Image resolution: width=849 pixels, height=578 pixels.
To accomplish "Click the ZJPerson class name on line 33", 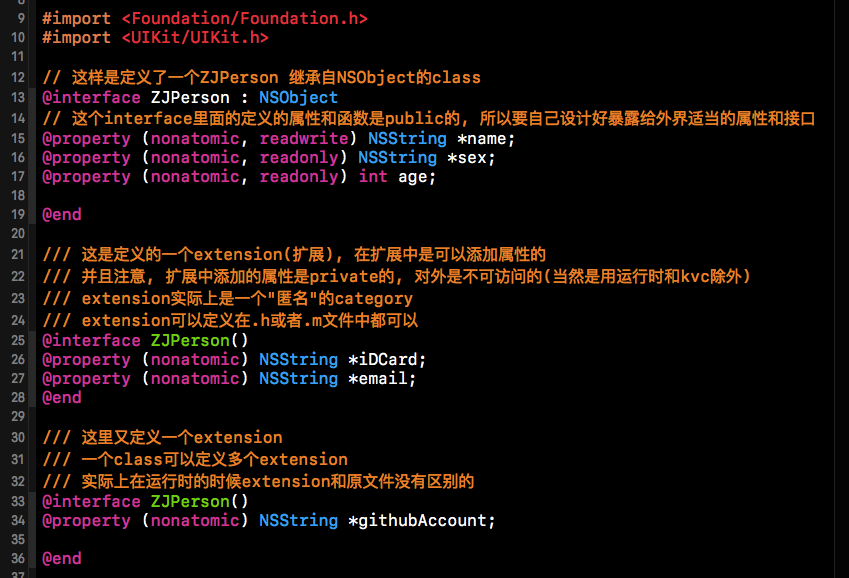I will [x=190, y=502].
